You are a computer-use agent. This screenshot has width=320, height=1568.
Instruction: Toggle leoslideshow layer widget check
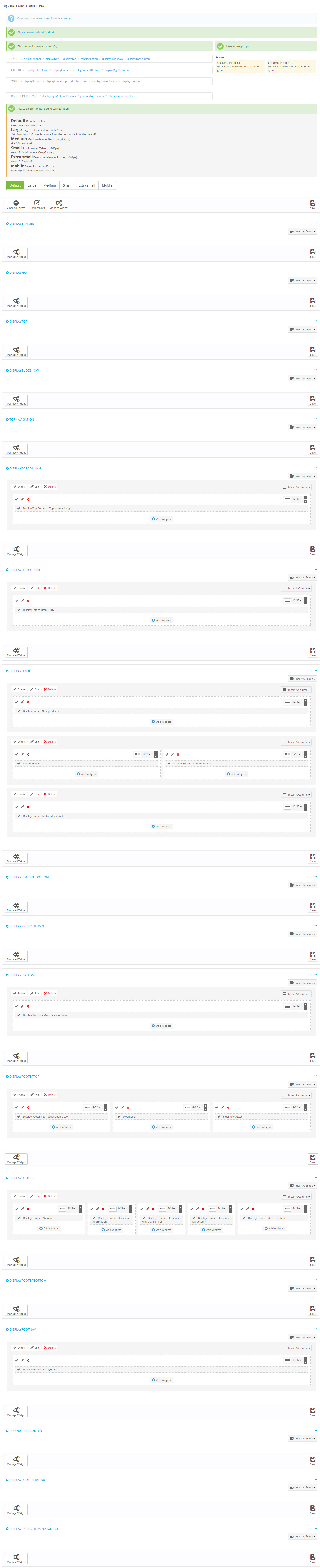(x=19, y=763)
